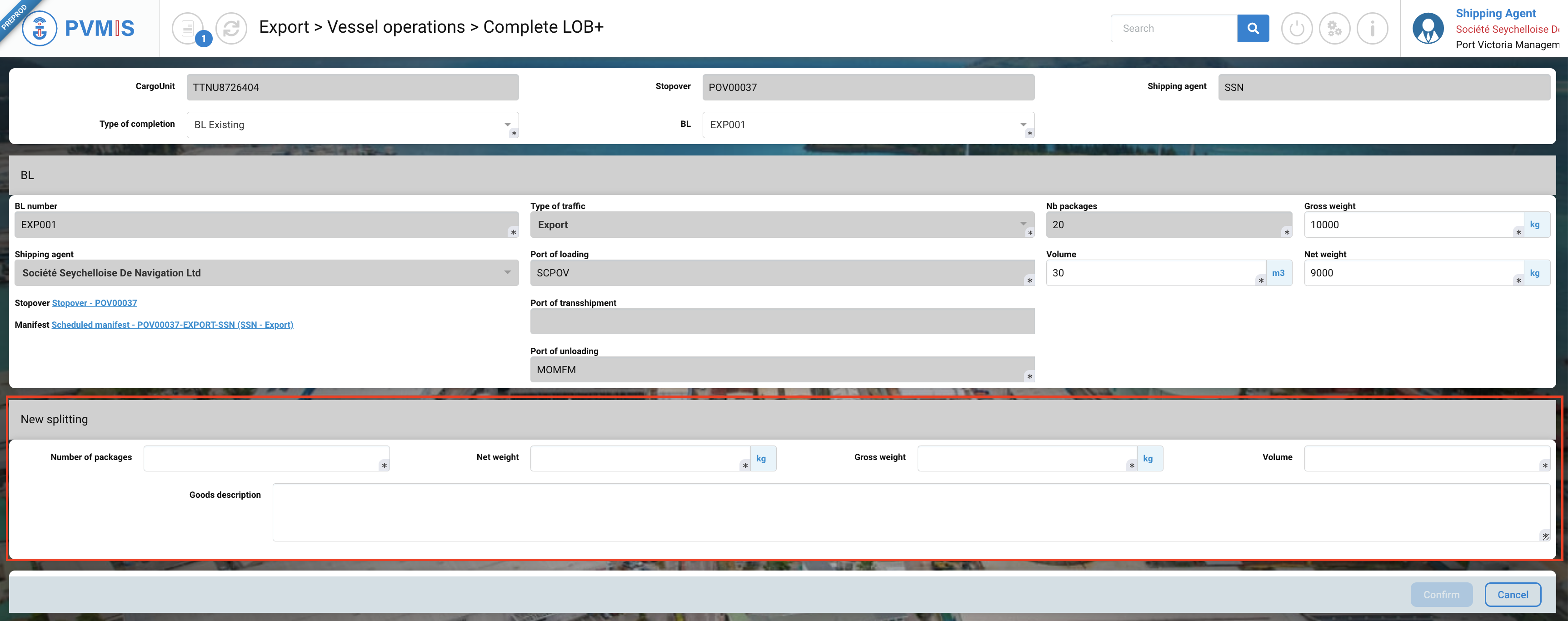This screenshot has height=621, width=1568.
Task: Click the BL section header
Action: pos(782,175)
